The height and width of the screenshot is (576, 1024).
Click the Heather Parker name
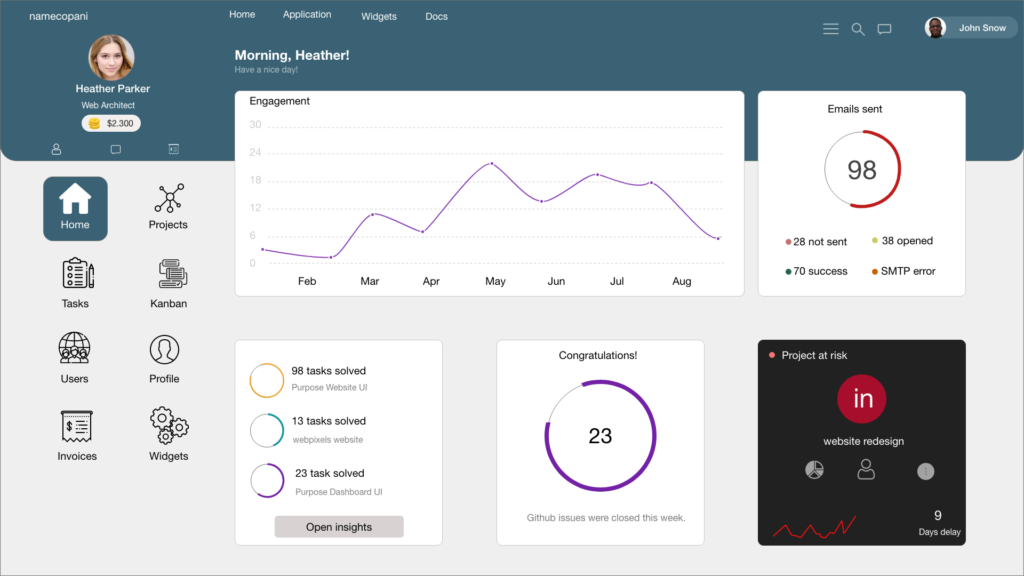pyautogui.click(x=112, y=89)
